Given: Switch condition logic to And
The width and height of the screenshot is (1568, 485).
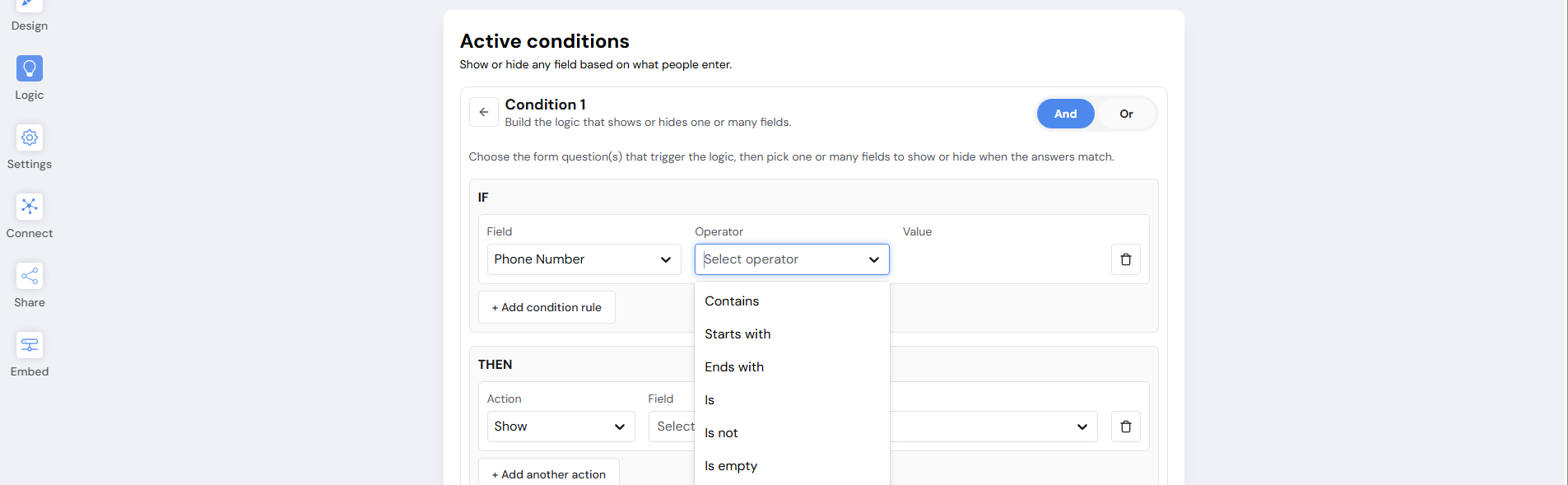Looking at the screenshot, I should (x=1066, y=114).
